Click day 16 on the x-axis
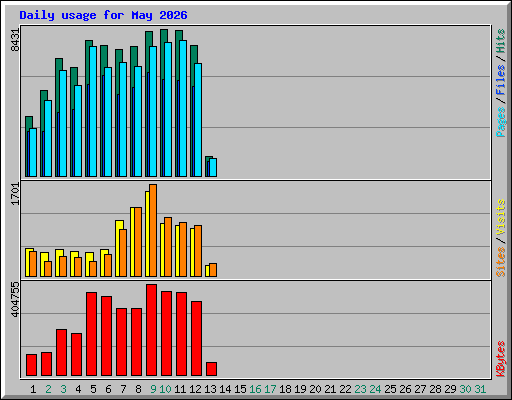This screenshot has height=400, width=512. (x=255, y=389)
